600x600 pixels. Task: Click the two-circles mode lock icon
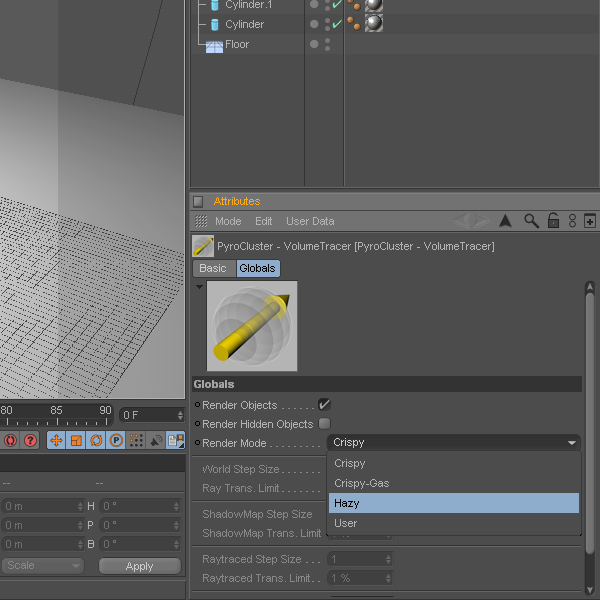coord(572,221)
